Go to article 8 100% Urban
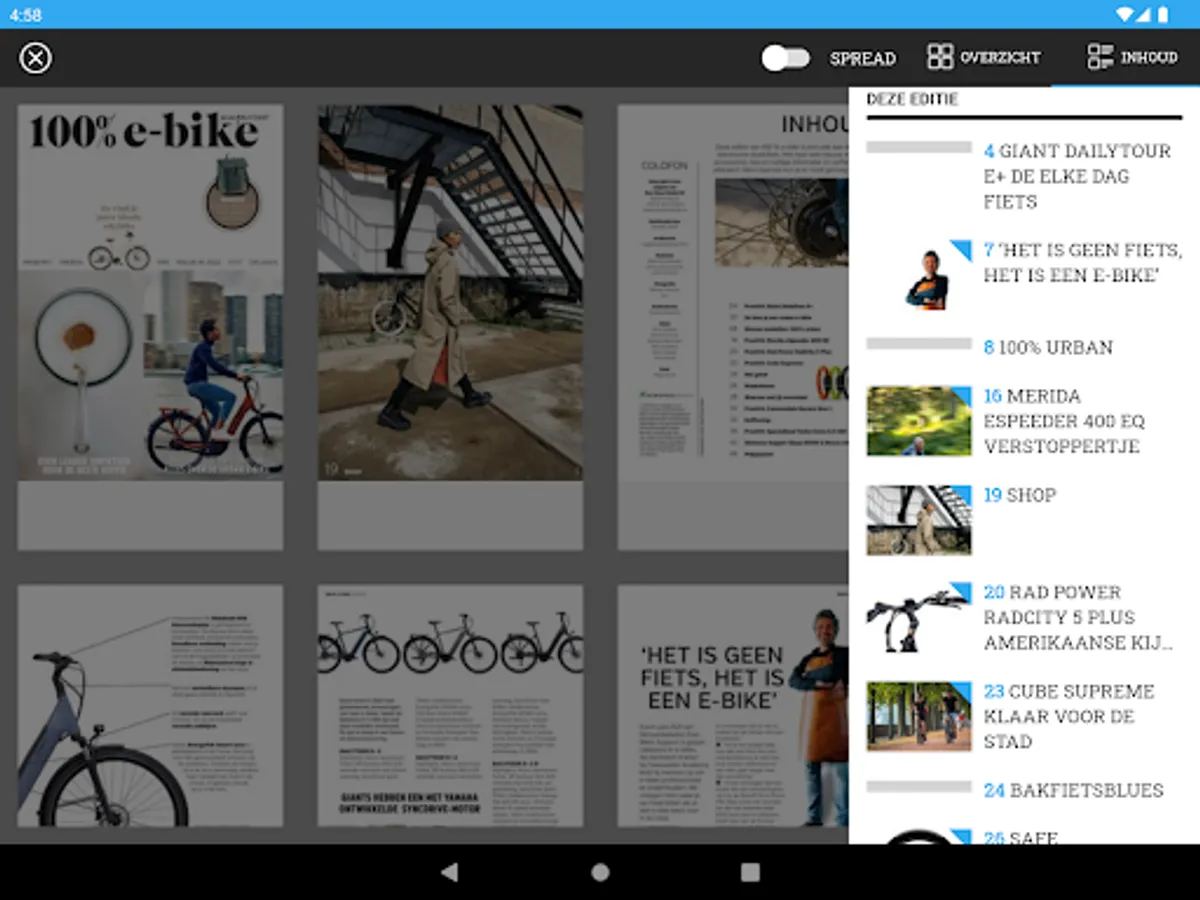The height and width of the screenshot is (900, 1200). (1024, 347)
